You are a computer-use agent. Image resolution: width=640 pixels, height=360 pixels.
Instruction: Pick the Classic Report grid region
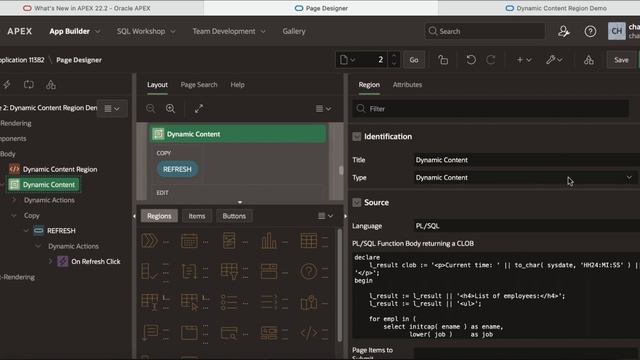(x=309, y=241)
